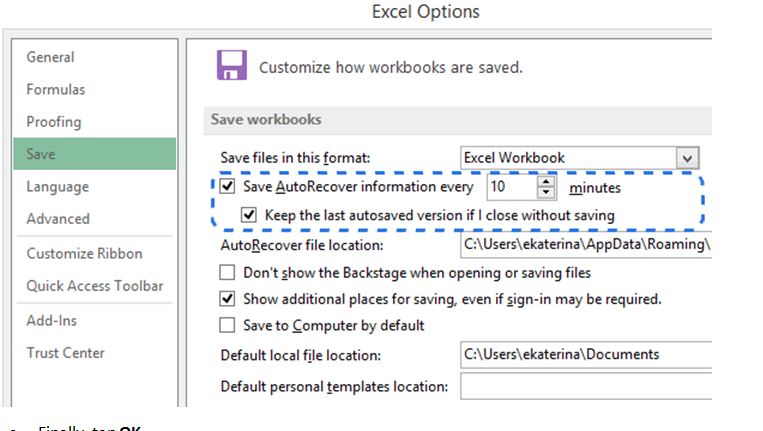Open the Excel Workbook format combo box
The image size is (763, 431).
pos(580,158)
